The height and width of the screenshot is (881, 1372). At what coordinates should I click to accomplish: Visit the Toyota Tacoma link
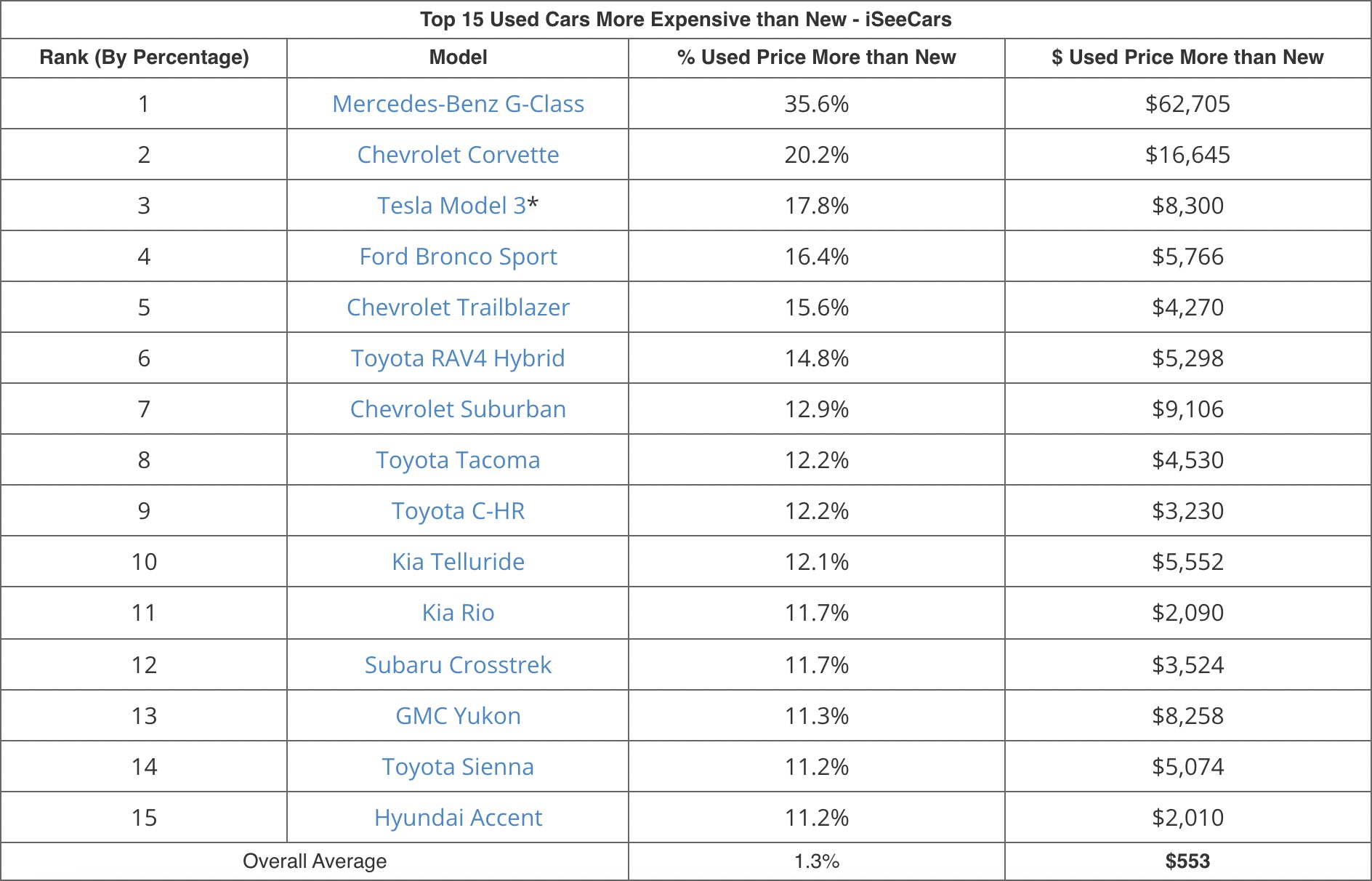(x=458, y=460)
